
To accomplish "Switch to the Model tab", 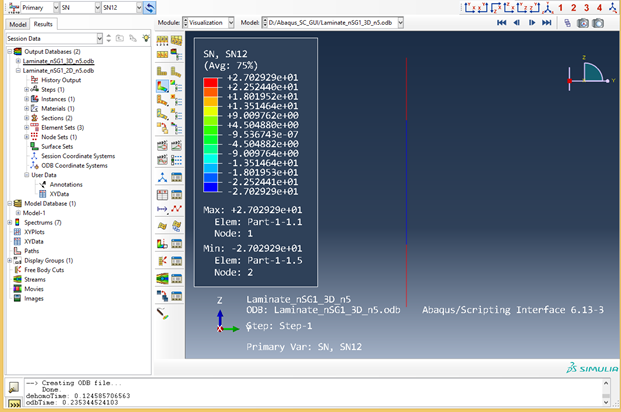I will click(x=18, y=24).
